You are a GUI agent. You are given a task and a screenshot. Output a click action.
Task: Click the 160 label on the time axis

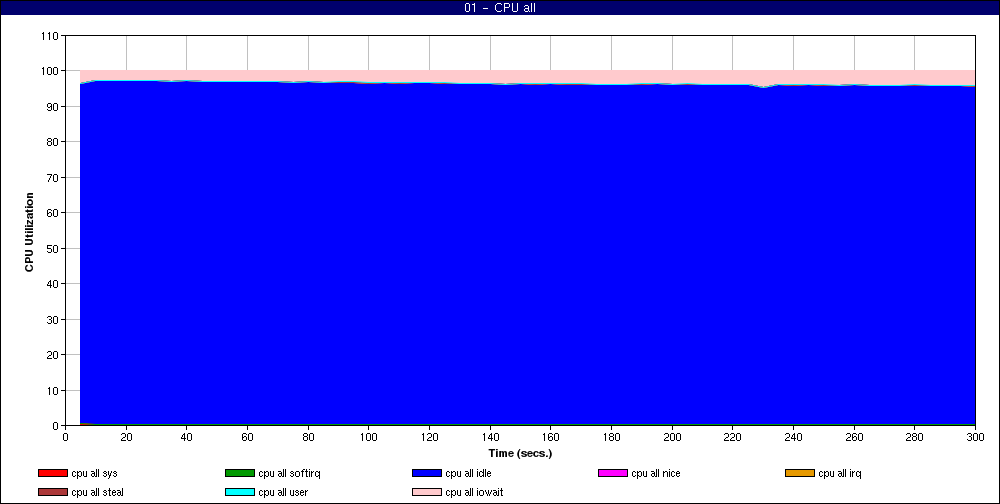tap(550, 438)
